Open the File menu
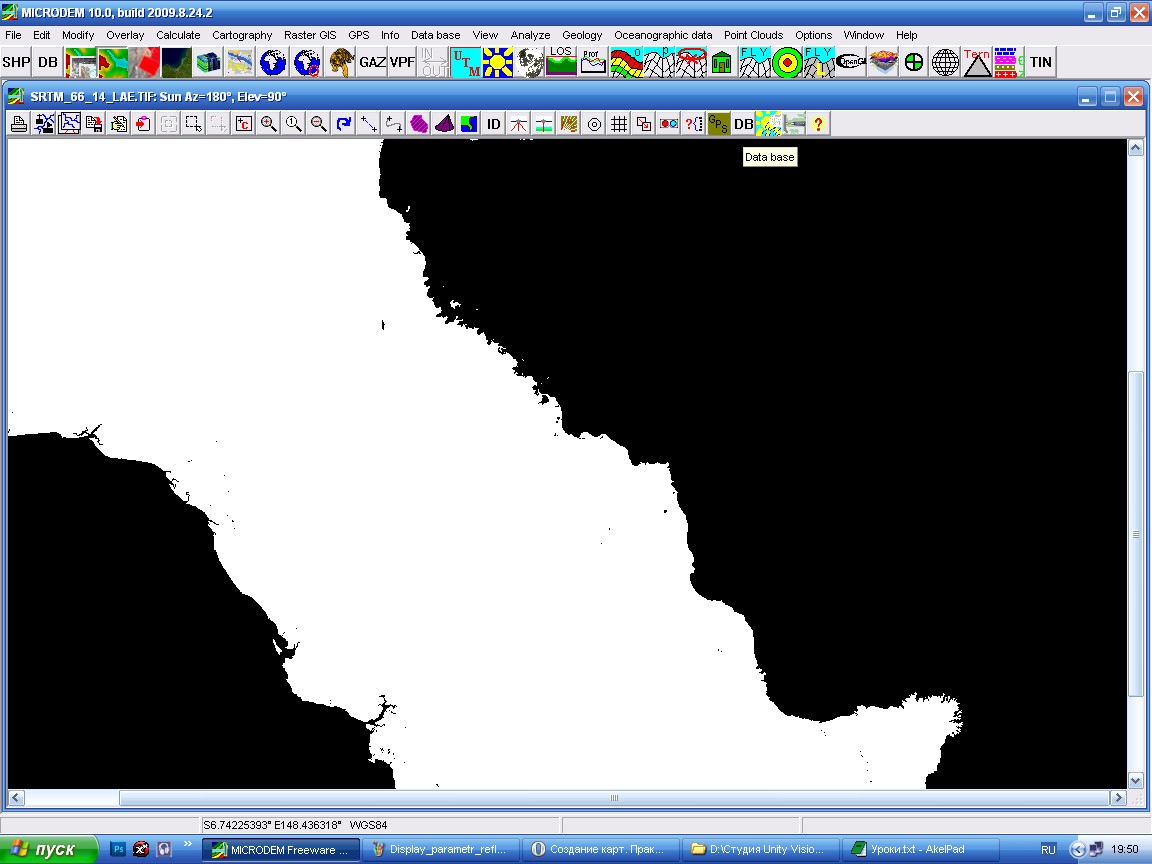 pos(13,35)
